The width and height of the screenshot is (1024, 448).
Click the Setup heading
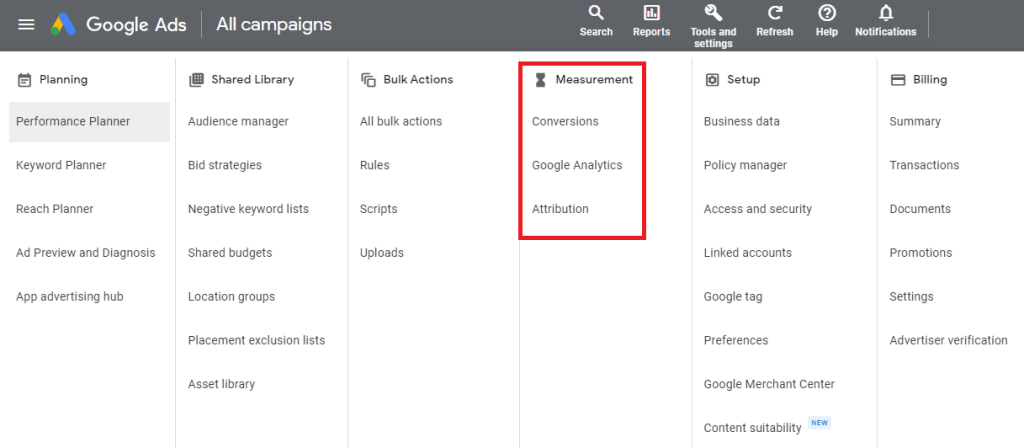click(744, 80)
